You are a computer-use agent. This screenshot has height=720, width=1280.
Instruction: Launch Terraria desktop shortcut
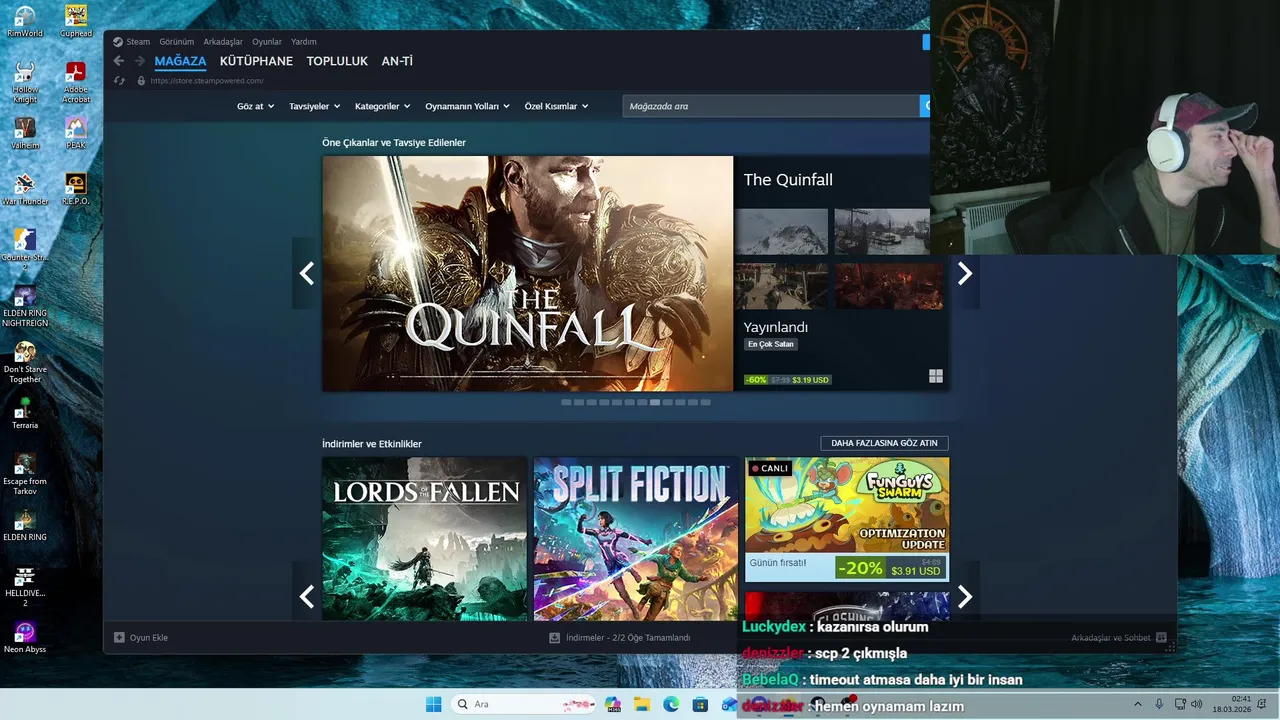[x=25, y=413]
